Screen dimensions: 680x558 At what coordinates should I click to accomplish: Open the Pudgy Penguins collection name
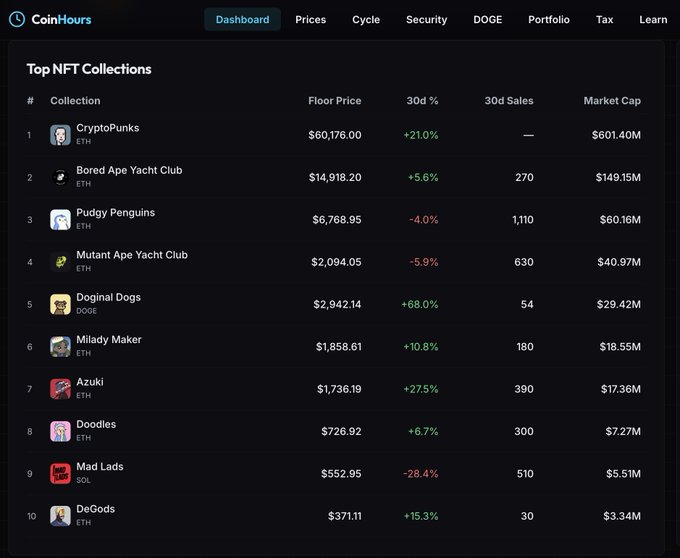(x=116, y=212)
